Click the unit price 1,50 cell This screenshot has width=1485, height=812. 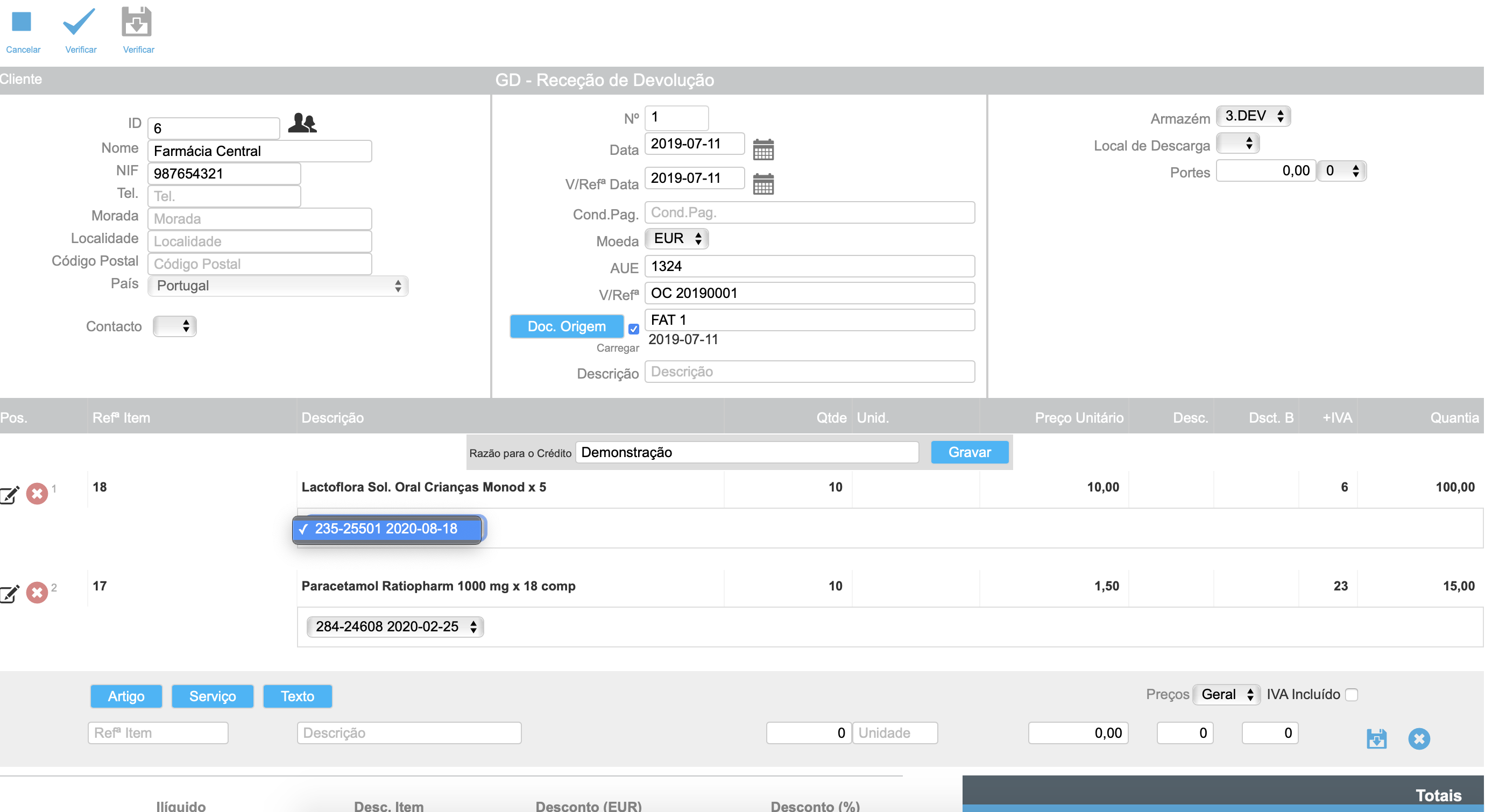1107,586
